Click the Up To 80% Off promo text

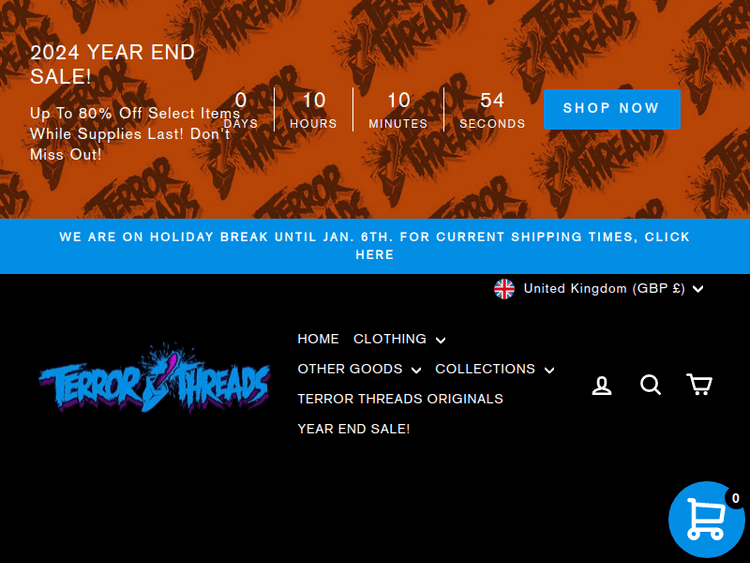135,134
